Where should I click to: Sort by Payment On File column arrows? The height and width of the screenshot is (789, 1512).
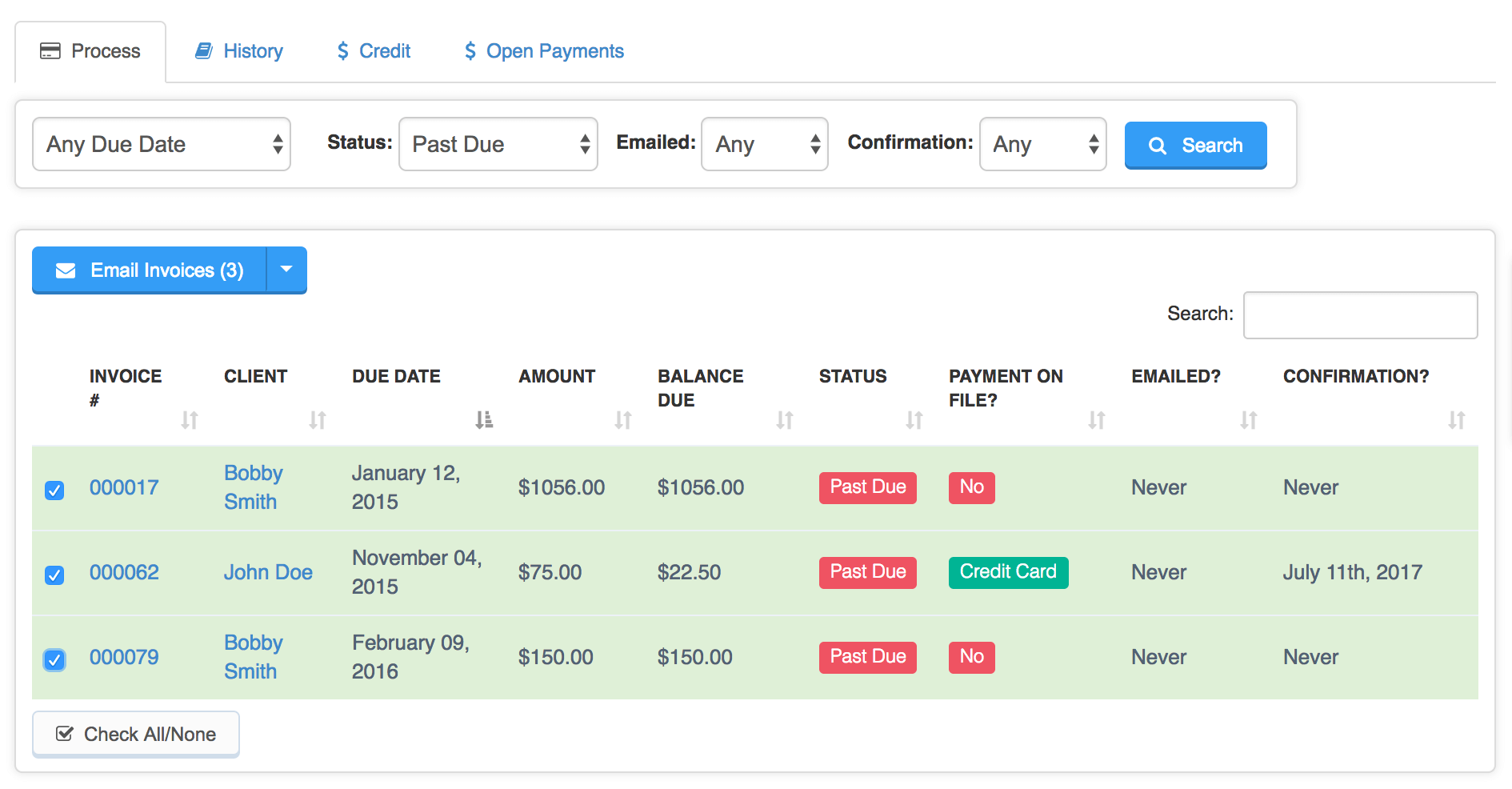click(1097, 419)
